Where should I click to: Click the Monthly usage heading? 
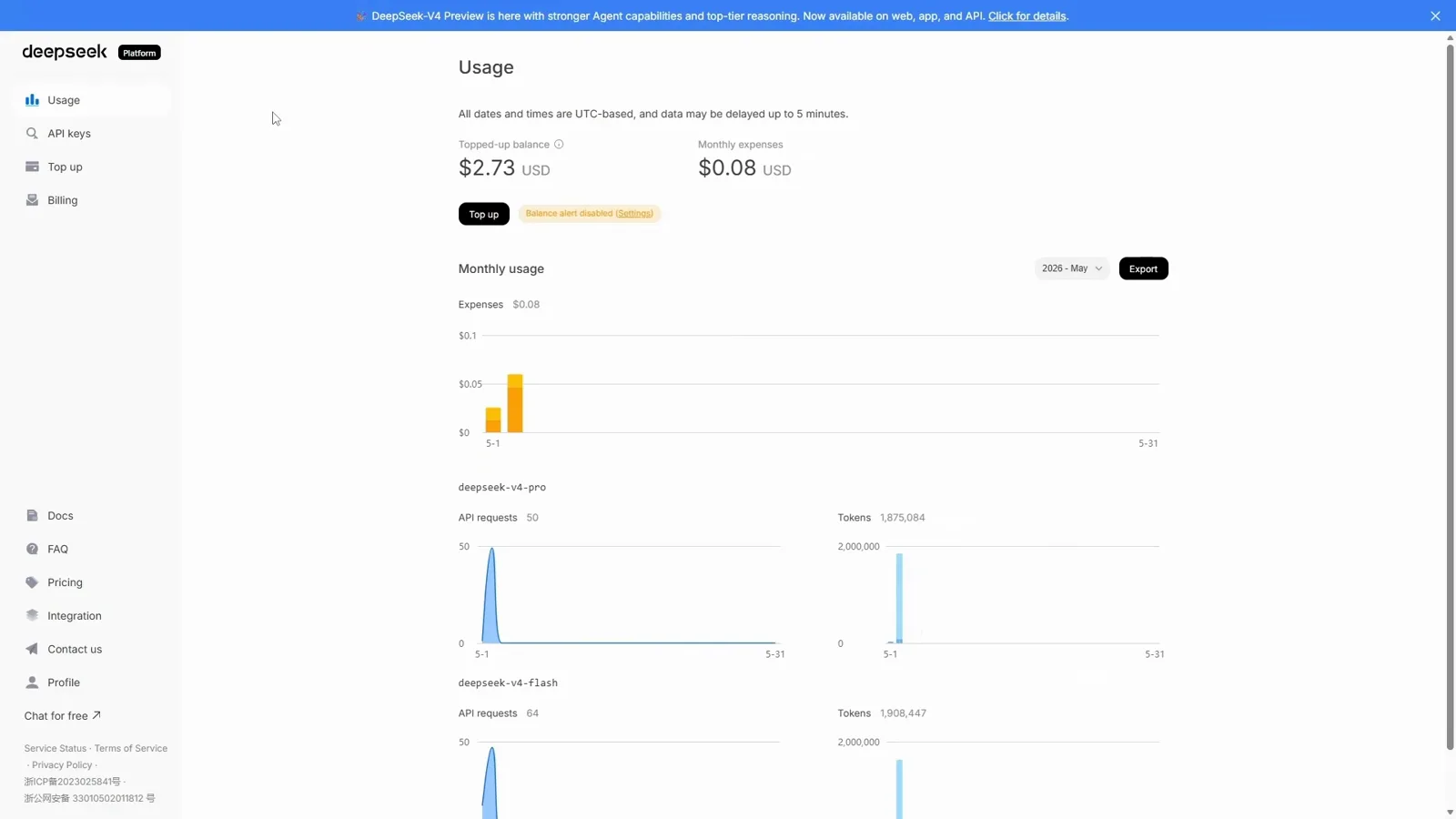coord(501,268)
